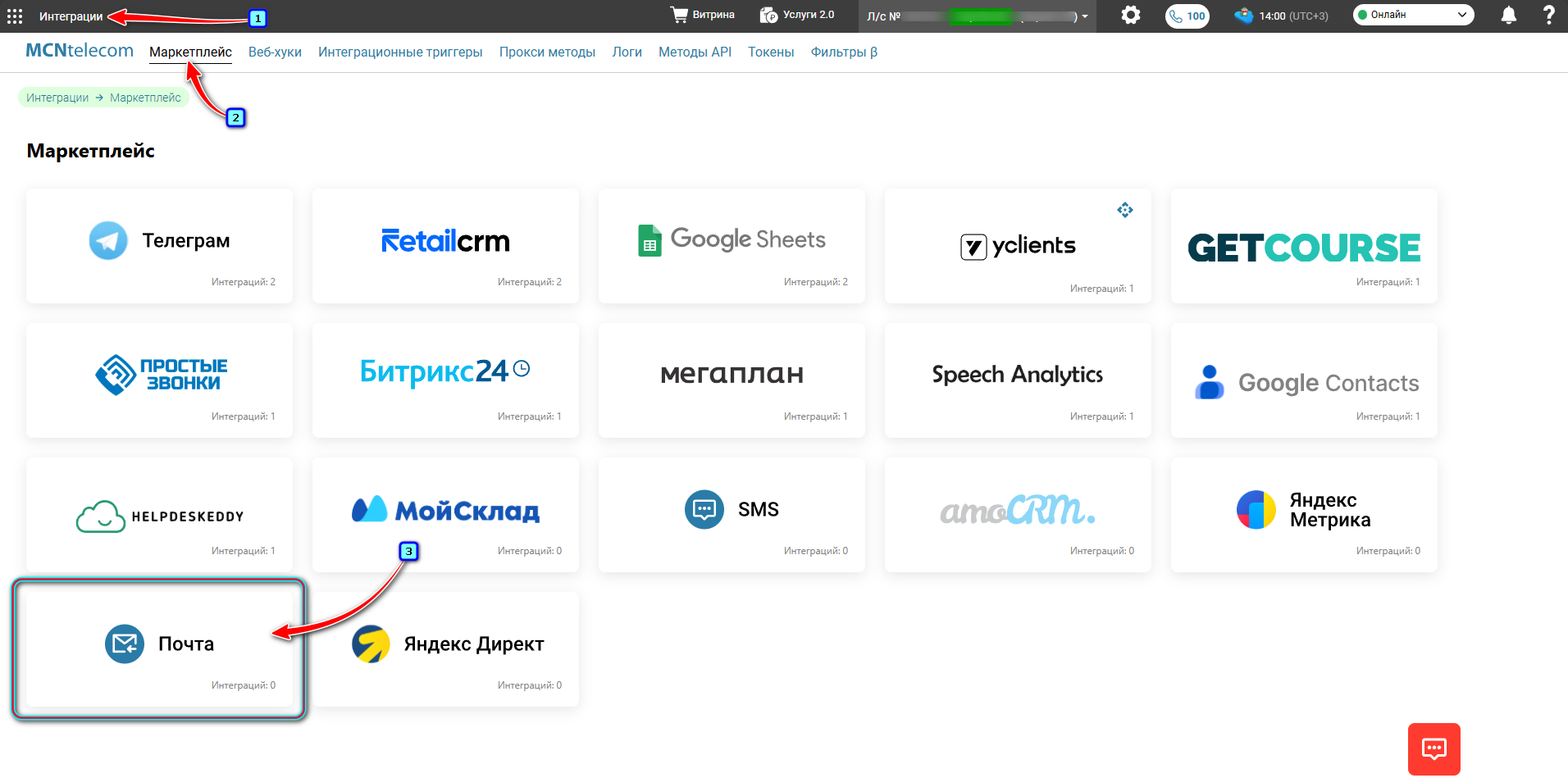Click 'Интеграций: 1' on HelpDeskEddy card

click(x=244, y=551)
